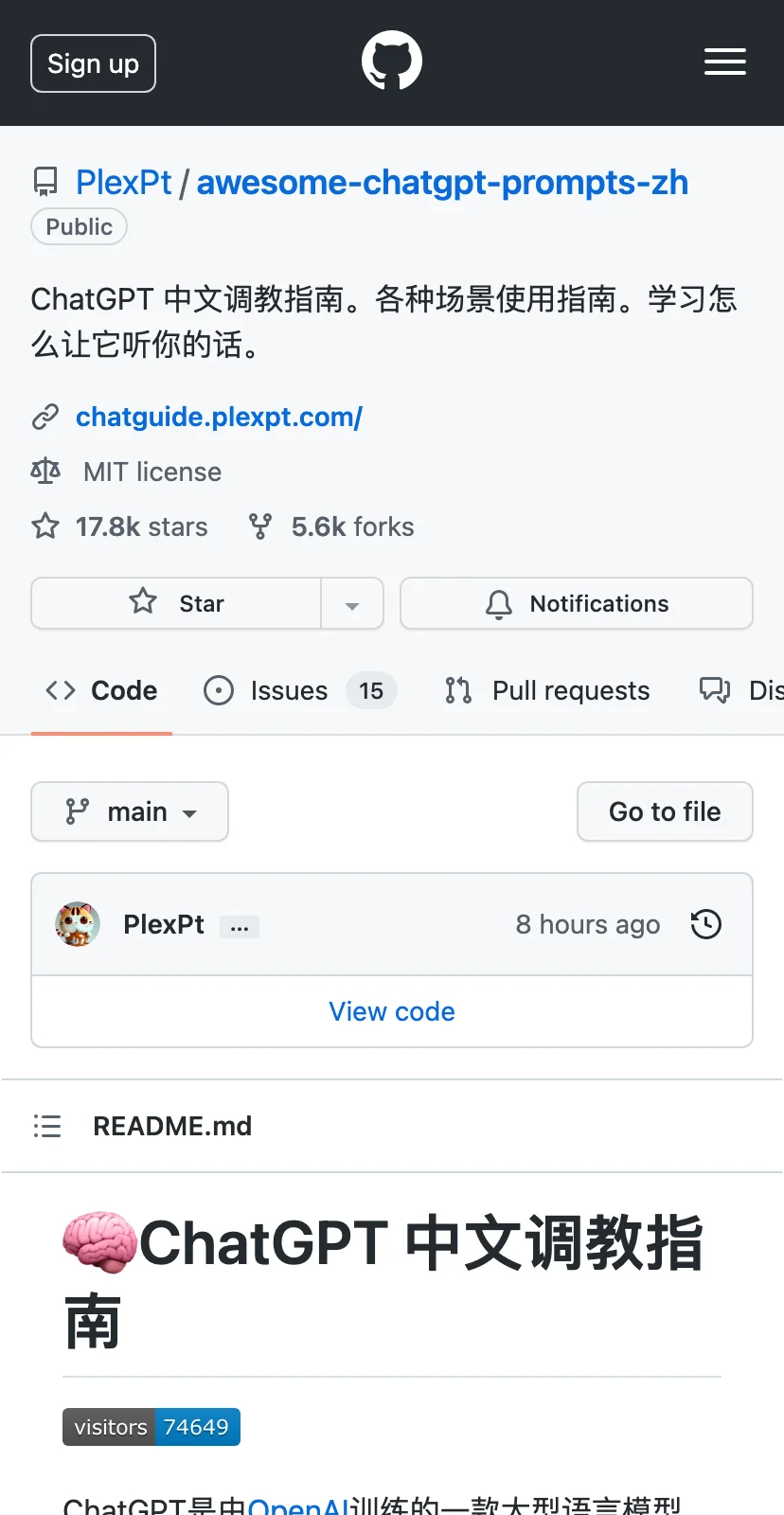Select the Code tab
The image size is (784, 1515).
coord(101,690)
